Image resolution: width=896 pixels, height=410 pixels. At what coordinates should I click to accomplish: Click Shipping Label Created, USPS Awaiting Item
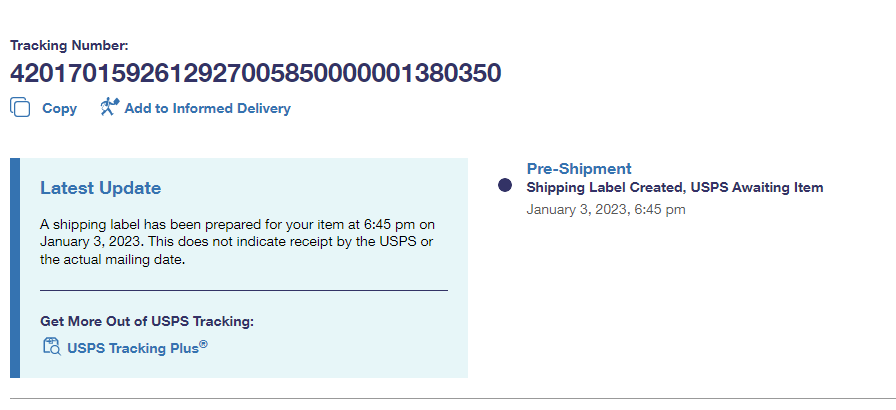(674, 187)
